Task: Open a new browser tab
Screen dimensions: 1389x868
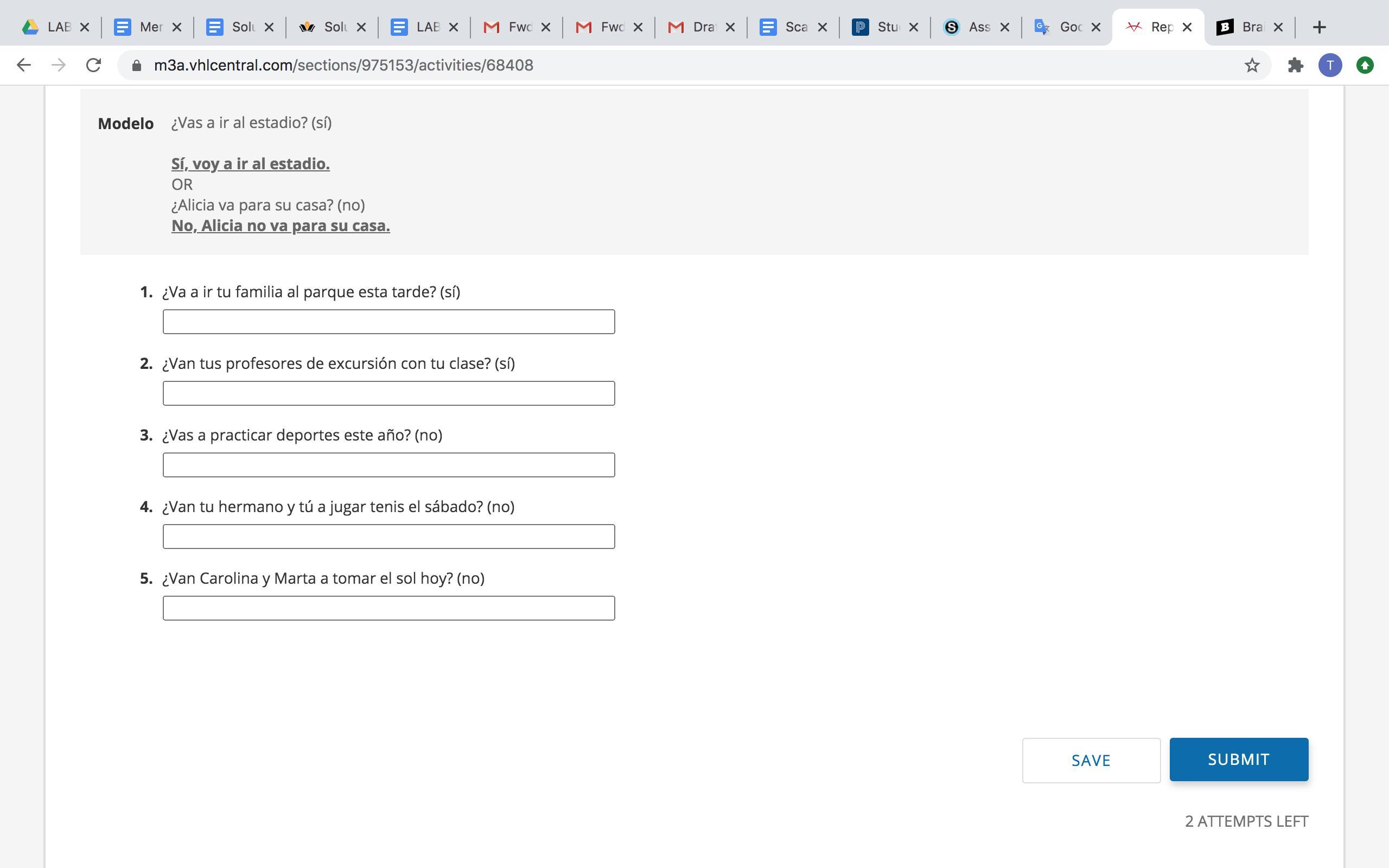Action: point(1319,27)
